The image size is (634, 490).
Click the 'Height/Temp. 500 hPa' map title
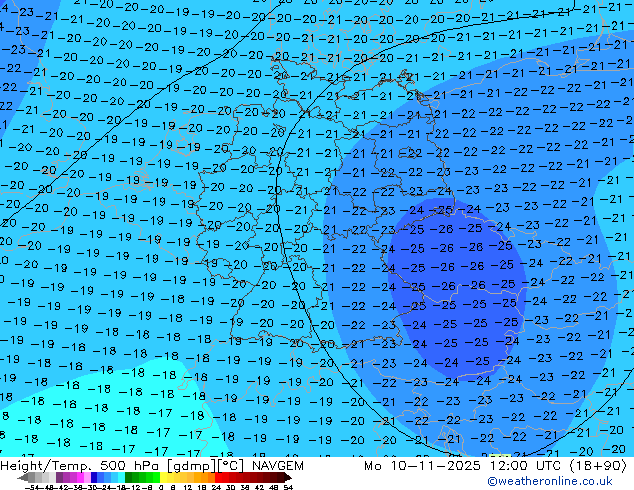click(x=79, y=466)
